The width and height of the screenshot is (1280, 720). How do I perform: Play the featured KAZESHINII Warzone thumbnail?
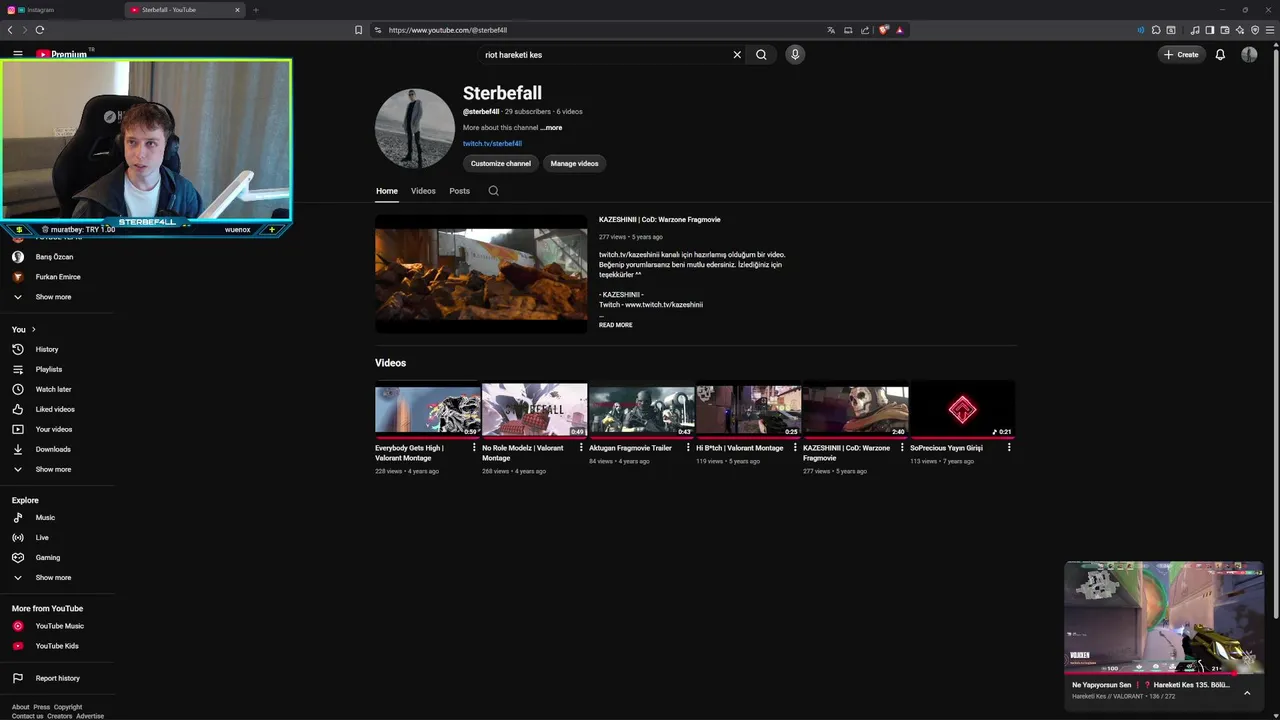click(481, 274)
